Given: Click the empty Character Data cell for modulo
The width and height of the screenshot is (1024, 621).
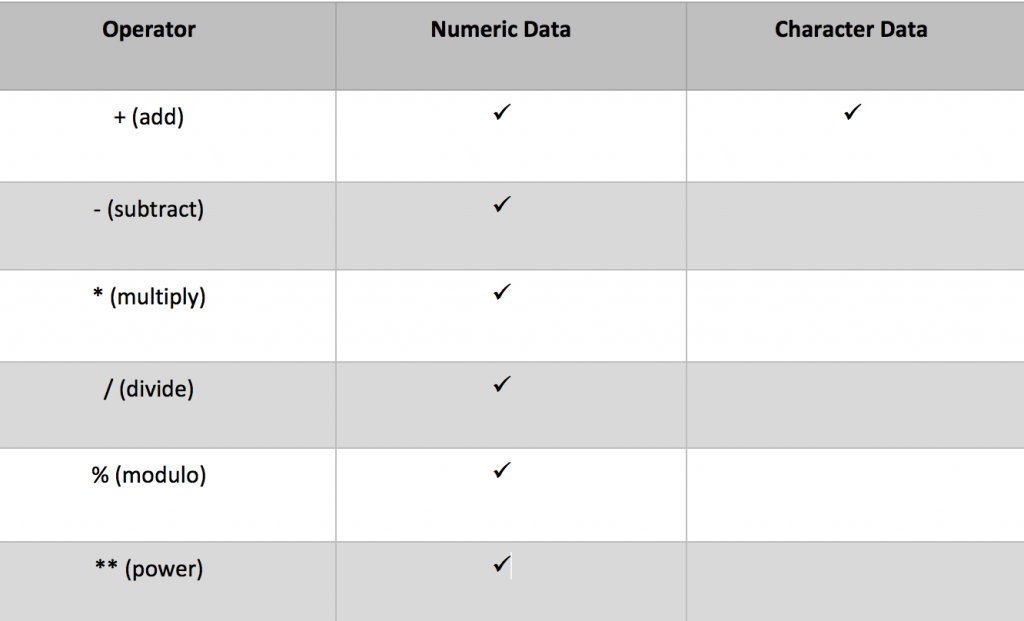Looking at the screenshot, I should click(x=855, y=495).
